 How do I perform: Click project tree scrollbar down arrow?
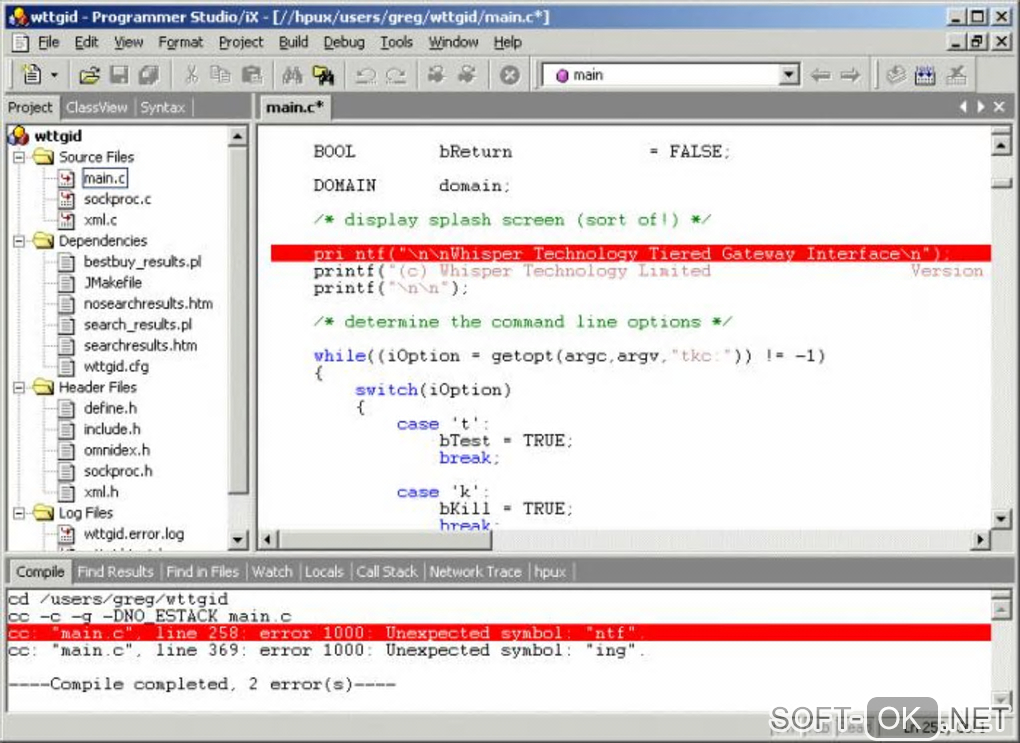237,539
